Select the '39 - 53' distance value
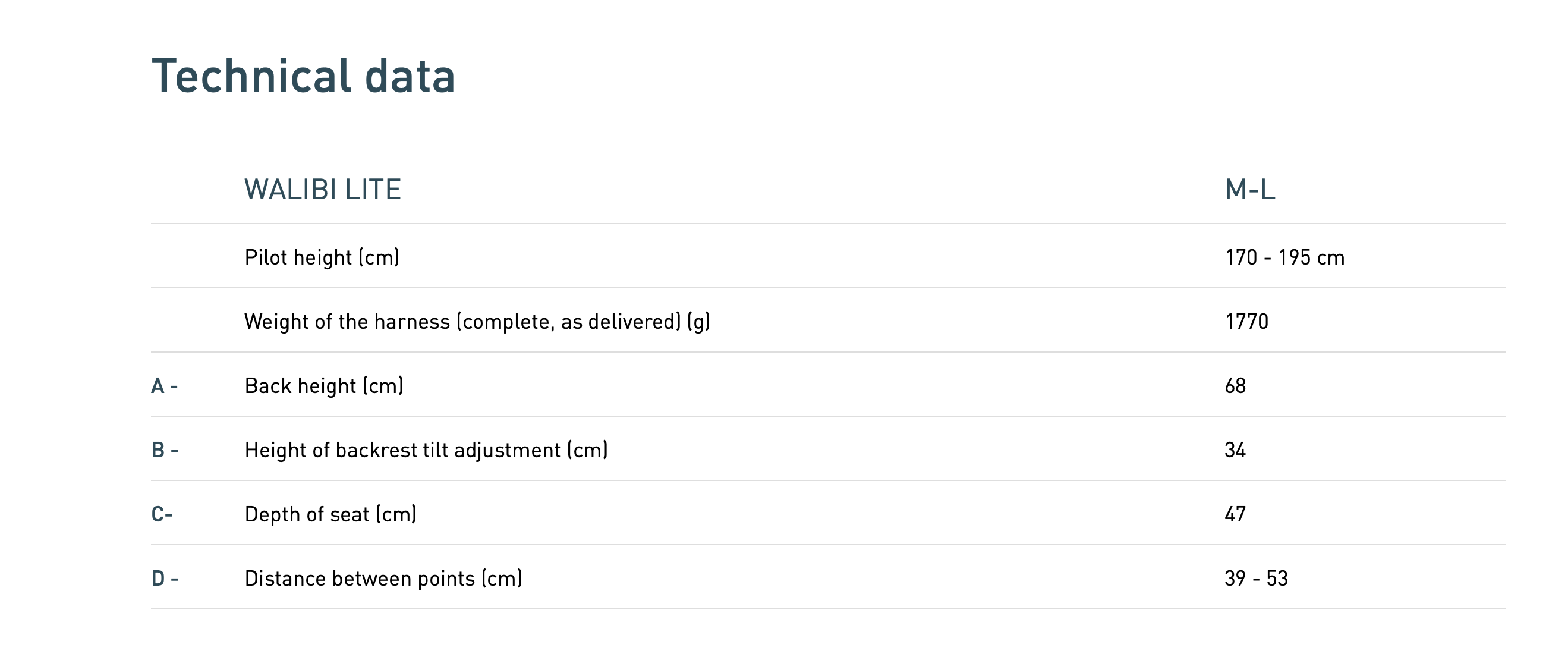This screenshot has height=660, width=1568. [x=1256, y=579]
